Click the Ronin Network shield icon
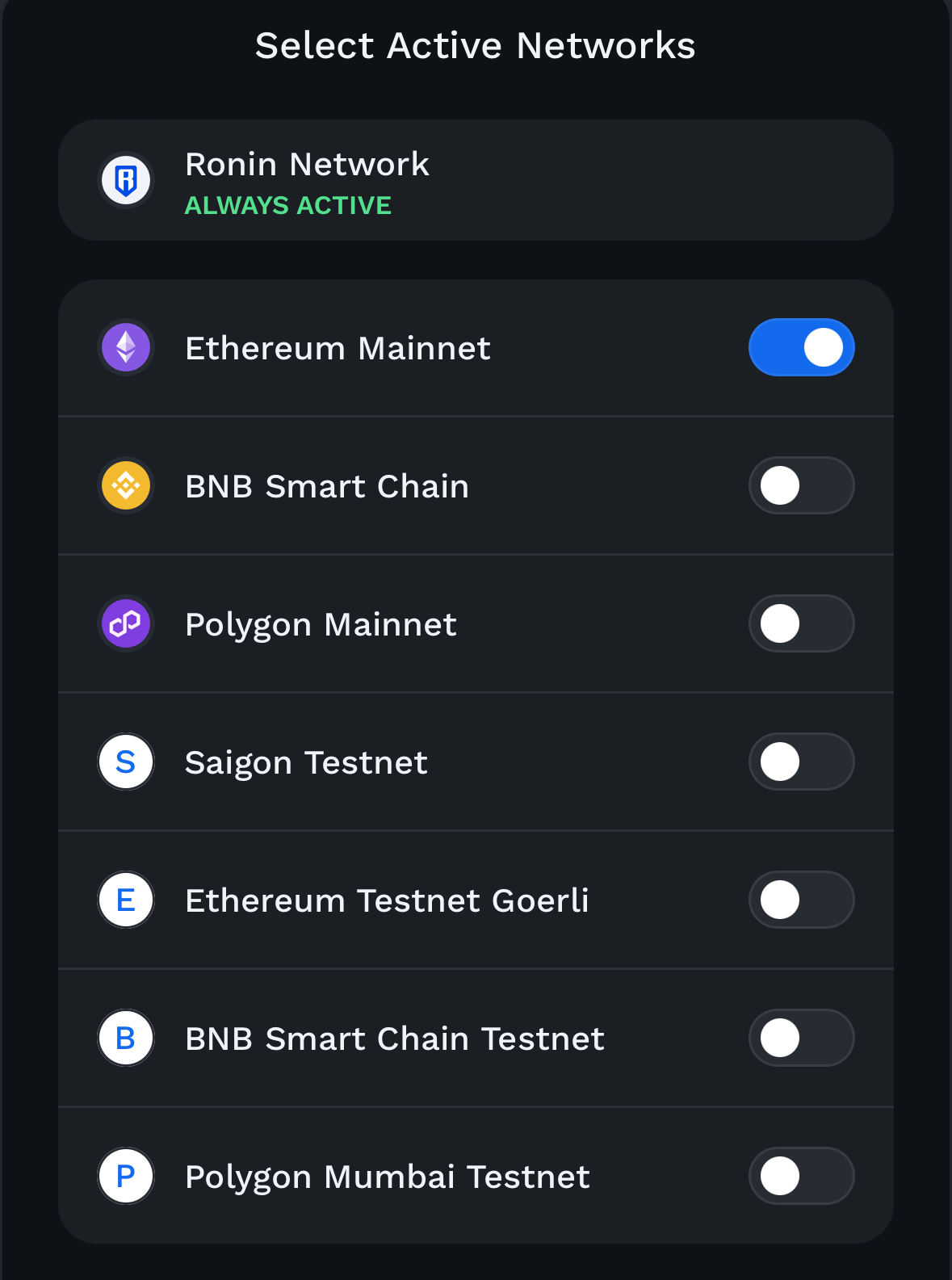 (126, 180)
